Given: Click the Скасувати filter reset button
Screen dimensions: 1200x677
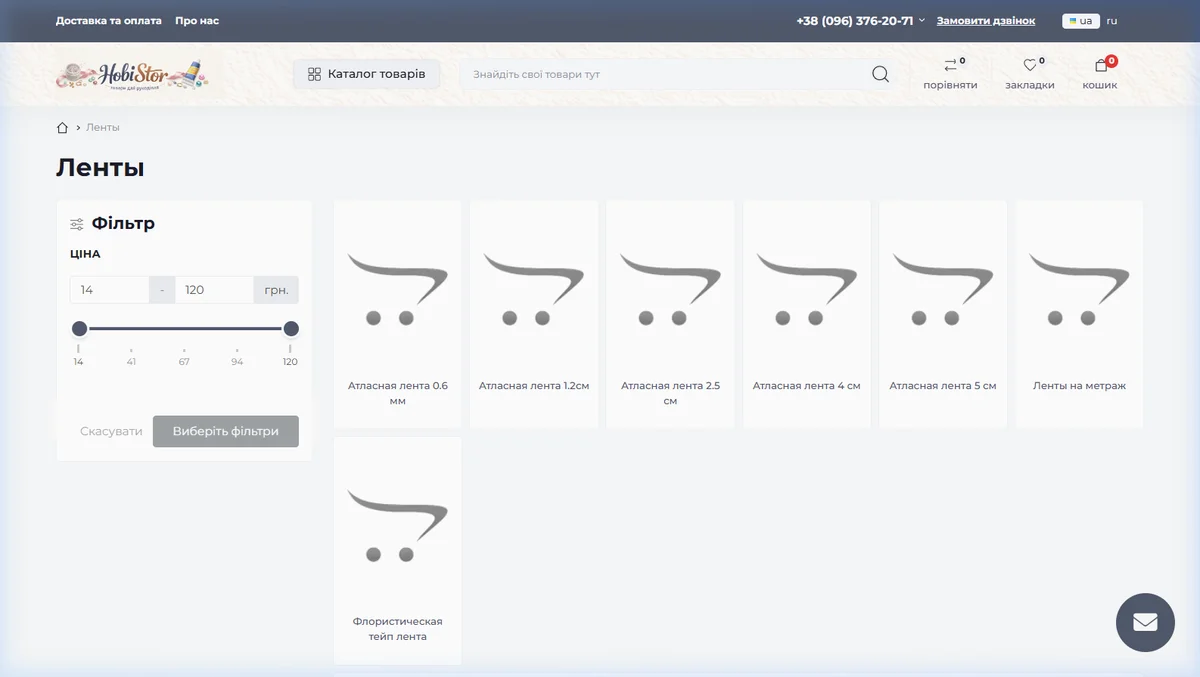Looking at the screenshot, I should 111,431.
